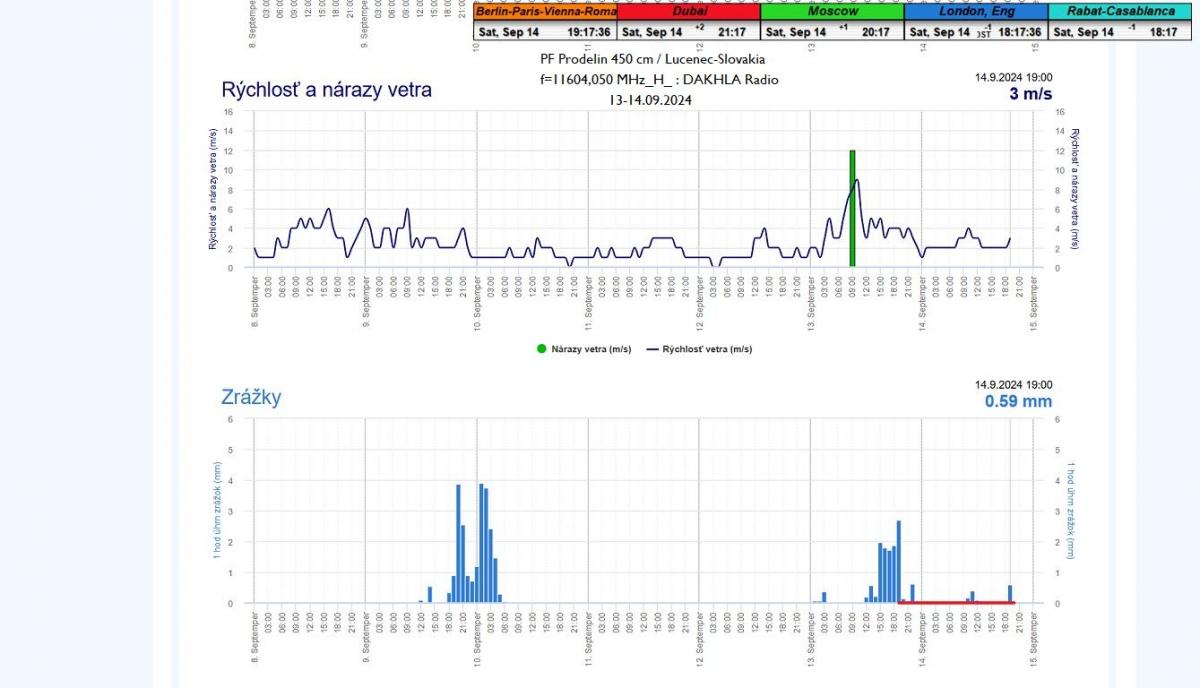1200x688 pixels.
Task: Click the Moscow time 20:17 display
Action: tap(875, 32)
